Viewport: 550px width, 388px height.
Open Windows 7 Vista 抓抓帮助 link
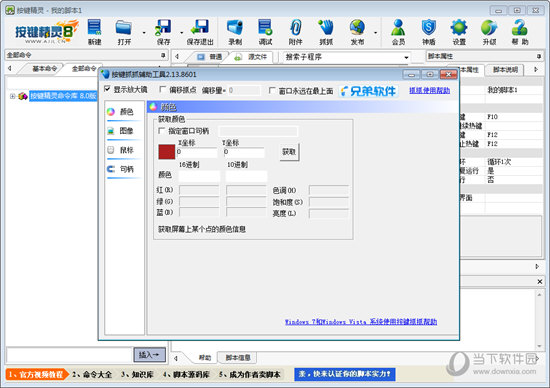point(361,322)
